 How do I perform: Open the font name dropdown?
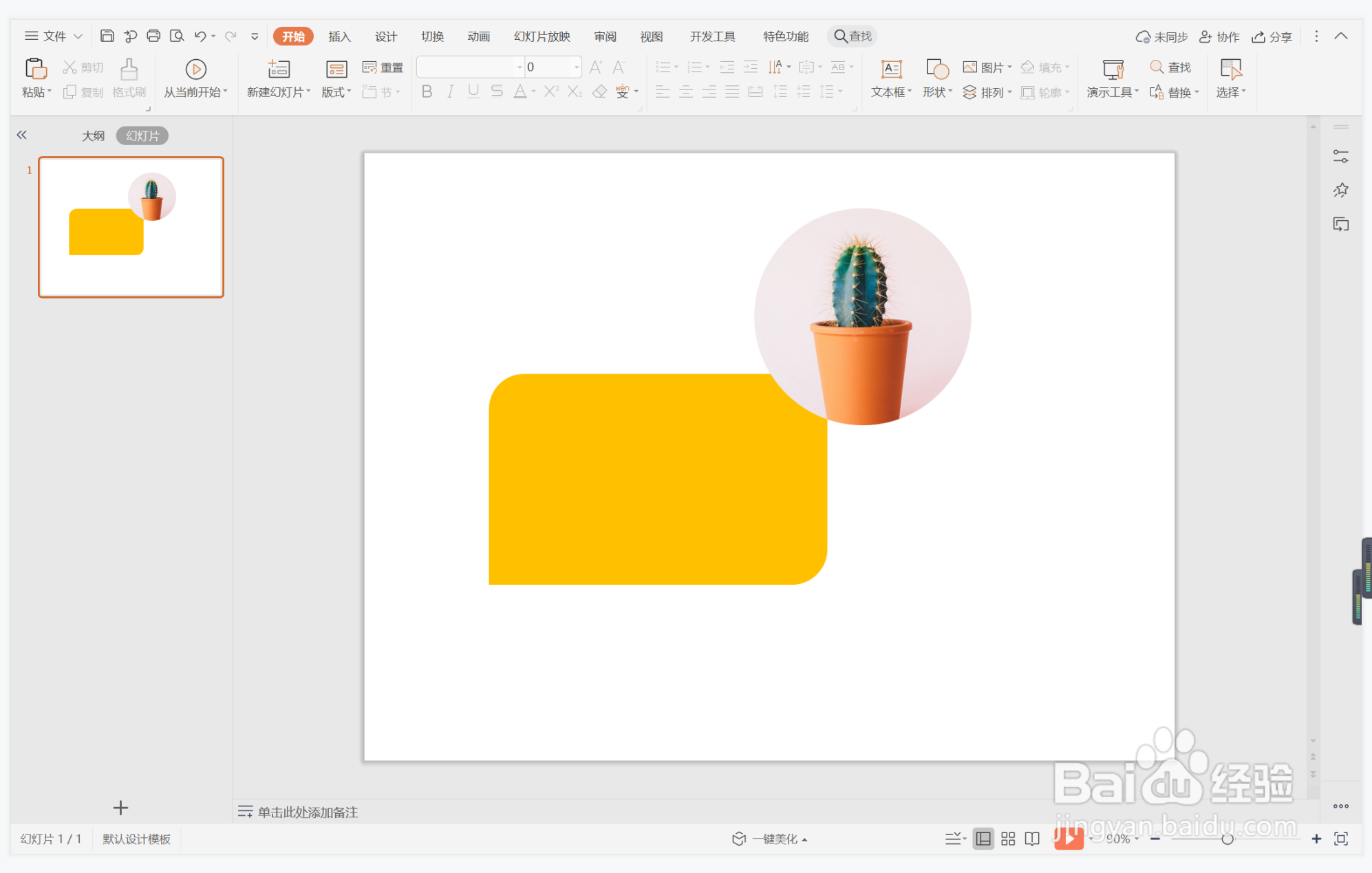519,67
